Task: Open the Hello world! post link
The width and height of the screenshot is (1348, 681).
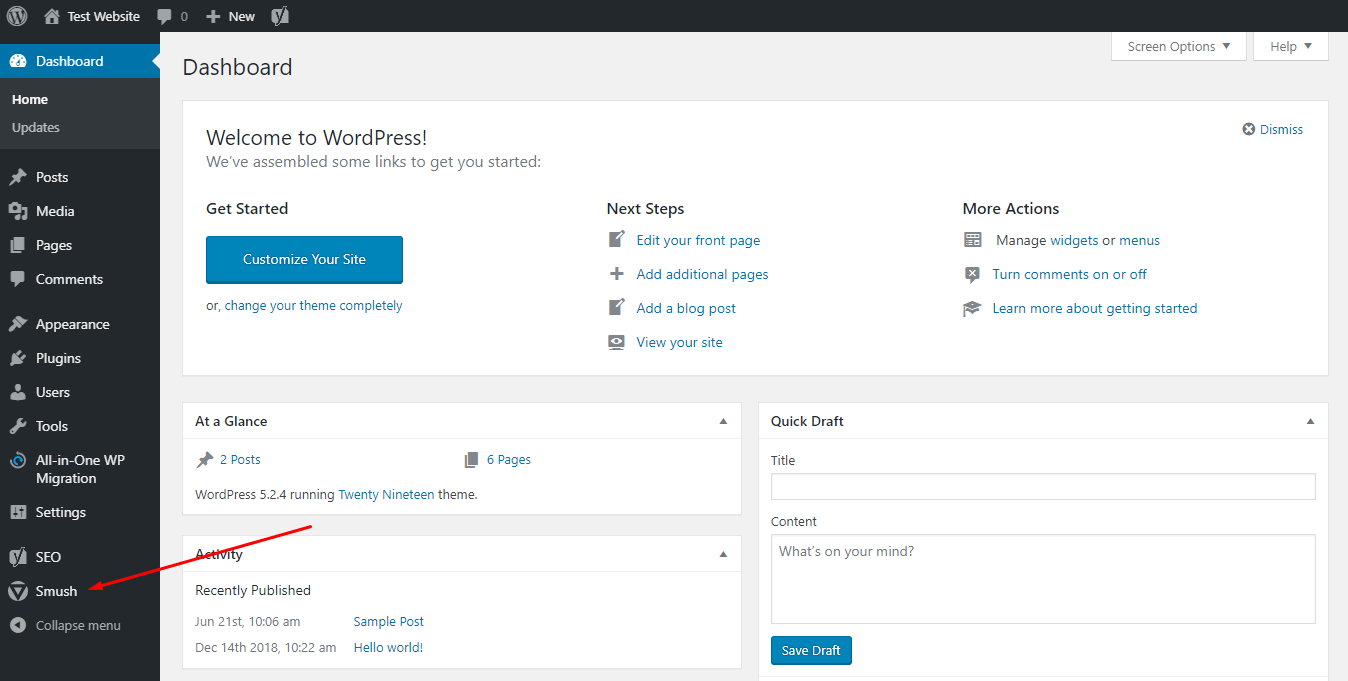Action: pos(388,647)
